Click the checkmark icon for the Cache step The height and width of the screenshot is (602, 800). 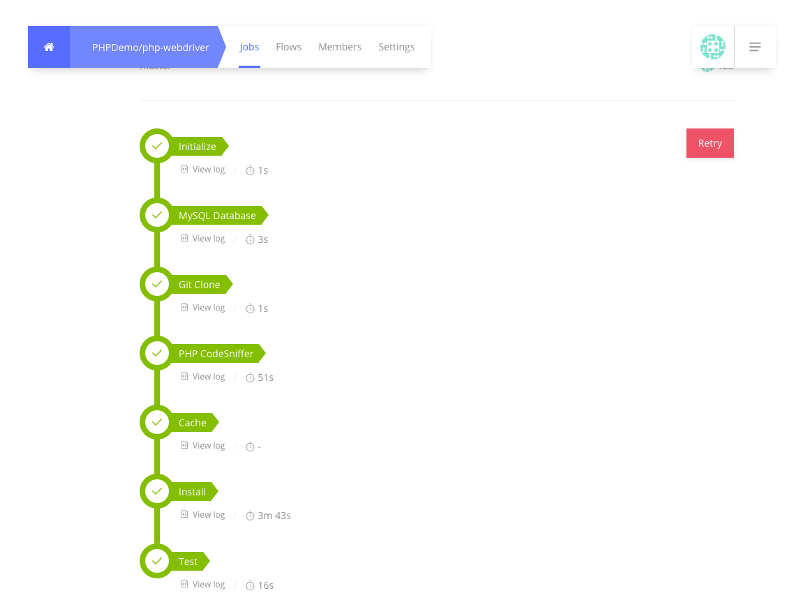[157, 421]
